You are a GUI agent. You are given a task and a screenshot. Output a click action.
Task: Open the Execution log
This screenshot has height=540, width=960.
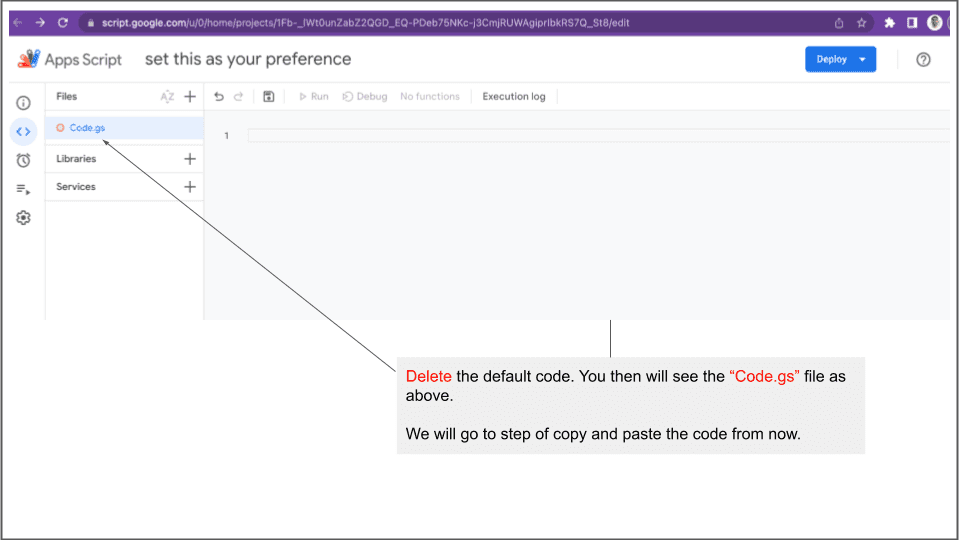[514, 97]
